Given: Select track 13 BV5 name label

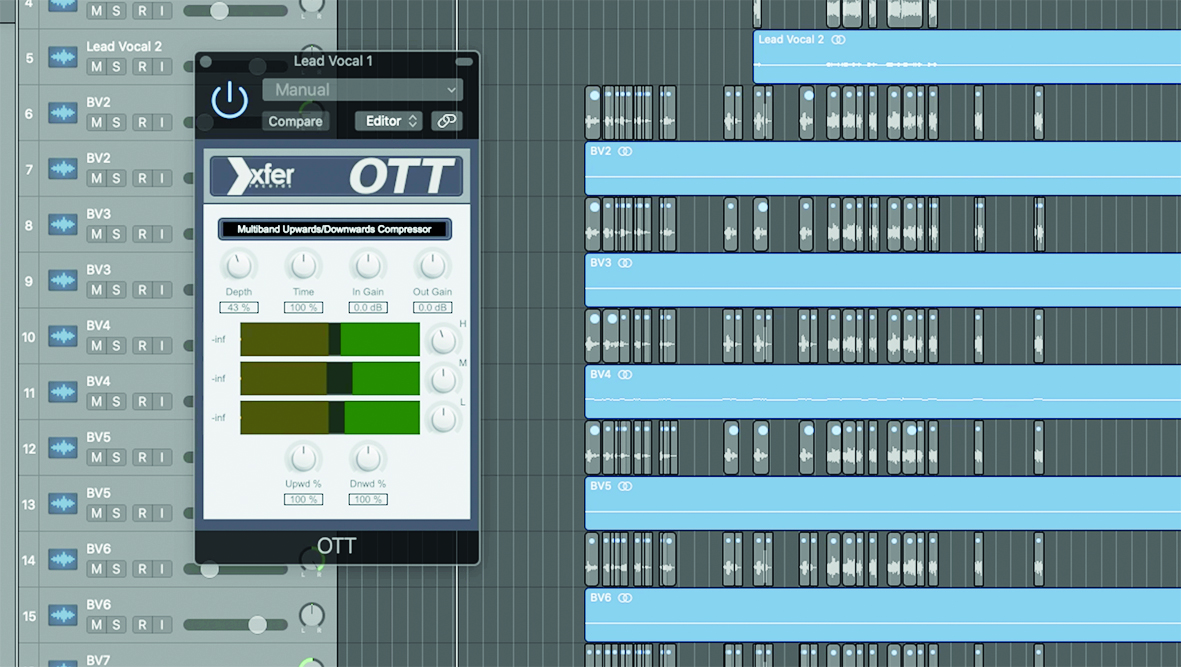Looking at the screenshot, I should (x=99, y=492).
